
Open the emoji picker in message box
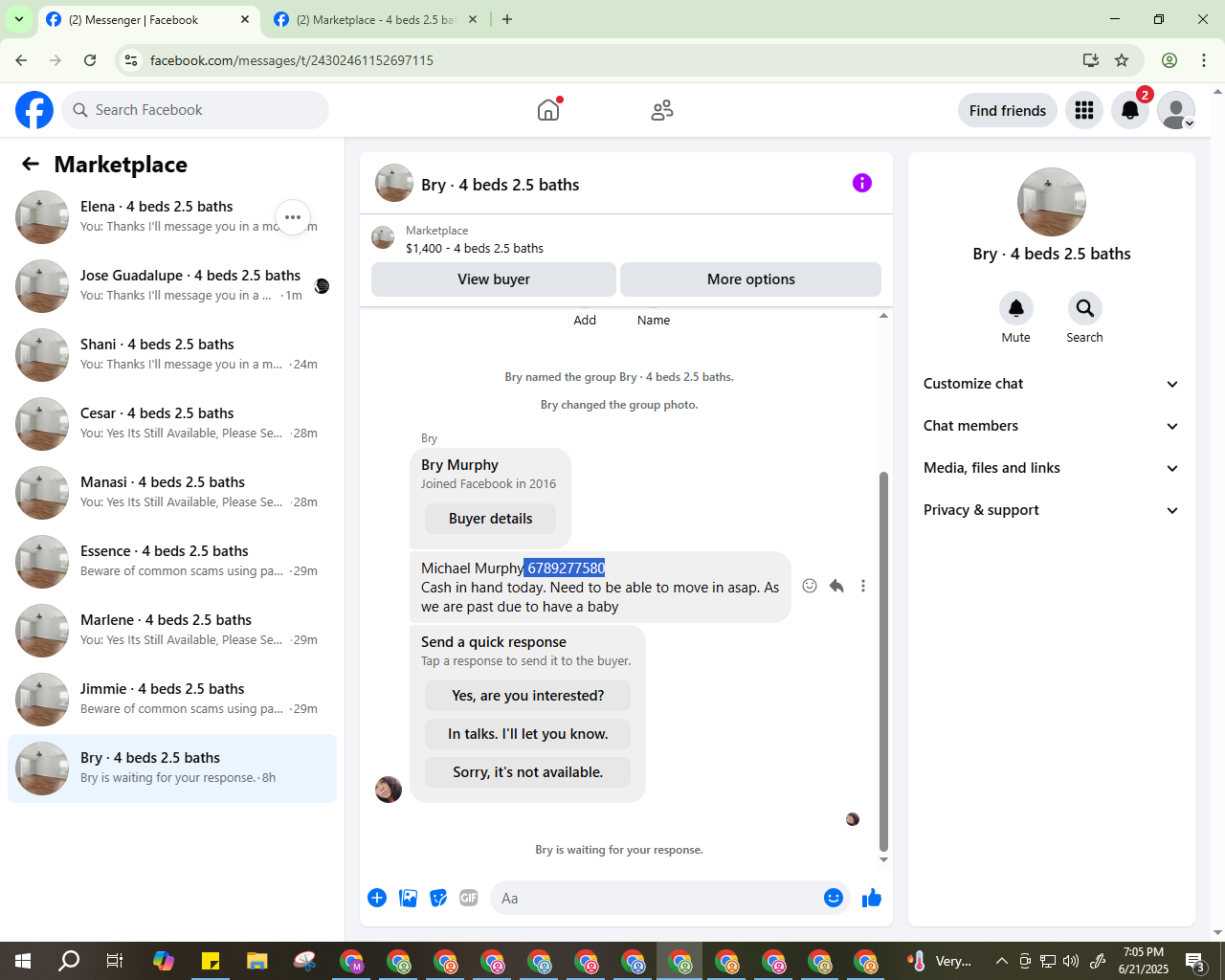point(834,898)
